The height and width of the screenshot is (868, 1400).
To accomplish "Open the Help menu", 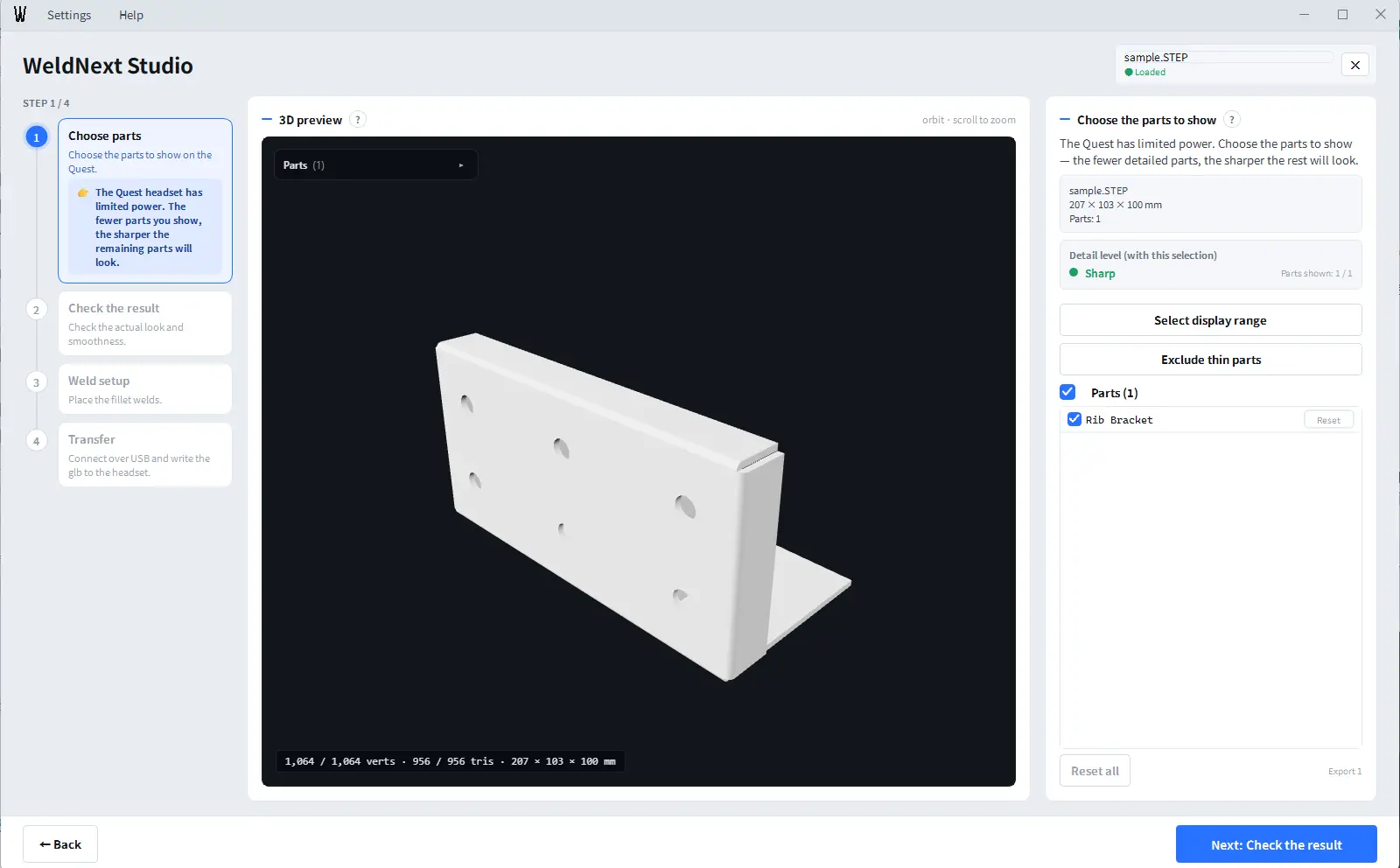I will (x=131, y=15).
